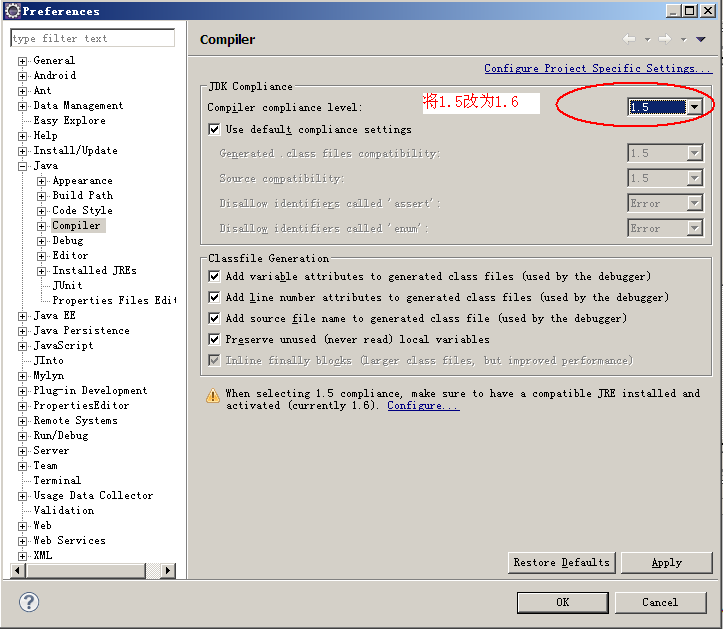Toggle Preserve unused local variables checkbox
Screen dimensions: 723x629
click(214, 339)
